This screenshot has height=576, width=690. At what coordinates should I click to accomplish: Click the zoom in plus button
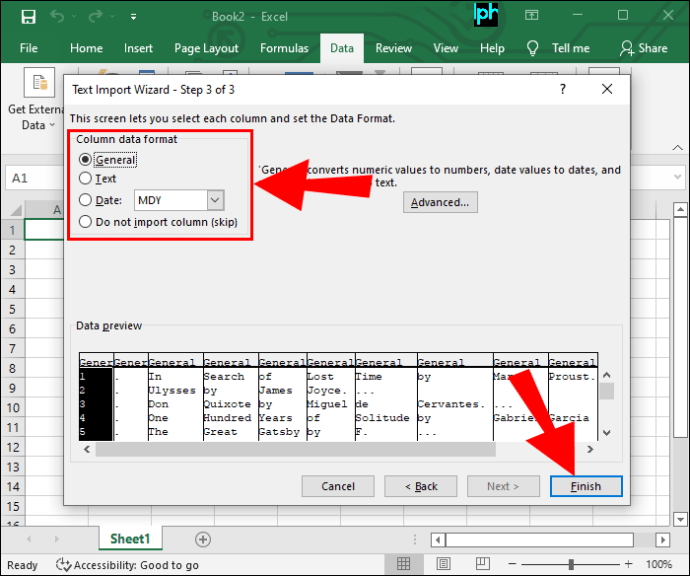628,564
